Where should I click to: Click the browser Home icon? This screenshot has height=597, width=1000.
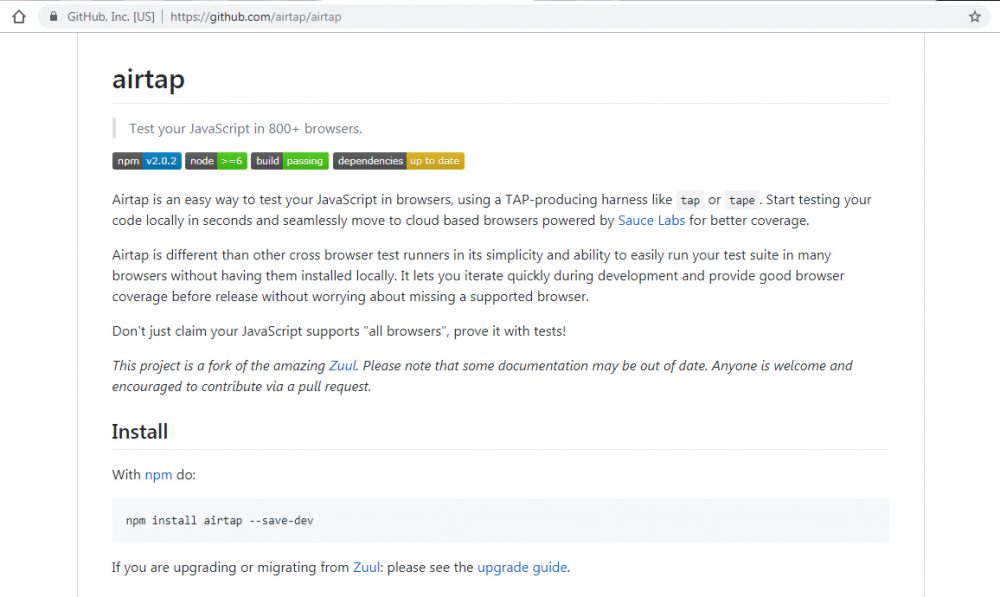(x=18, y=17)
